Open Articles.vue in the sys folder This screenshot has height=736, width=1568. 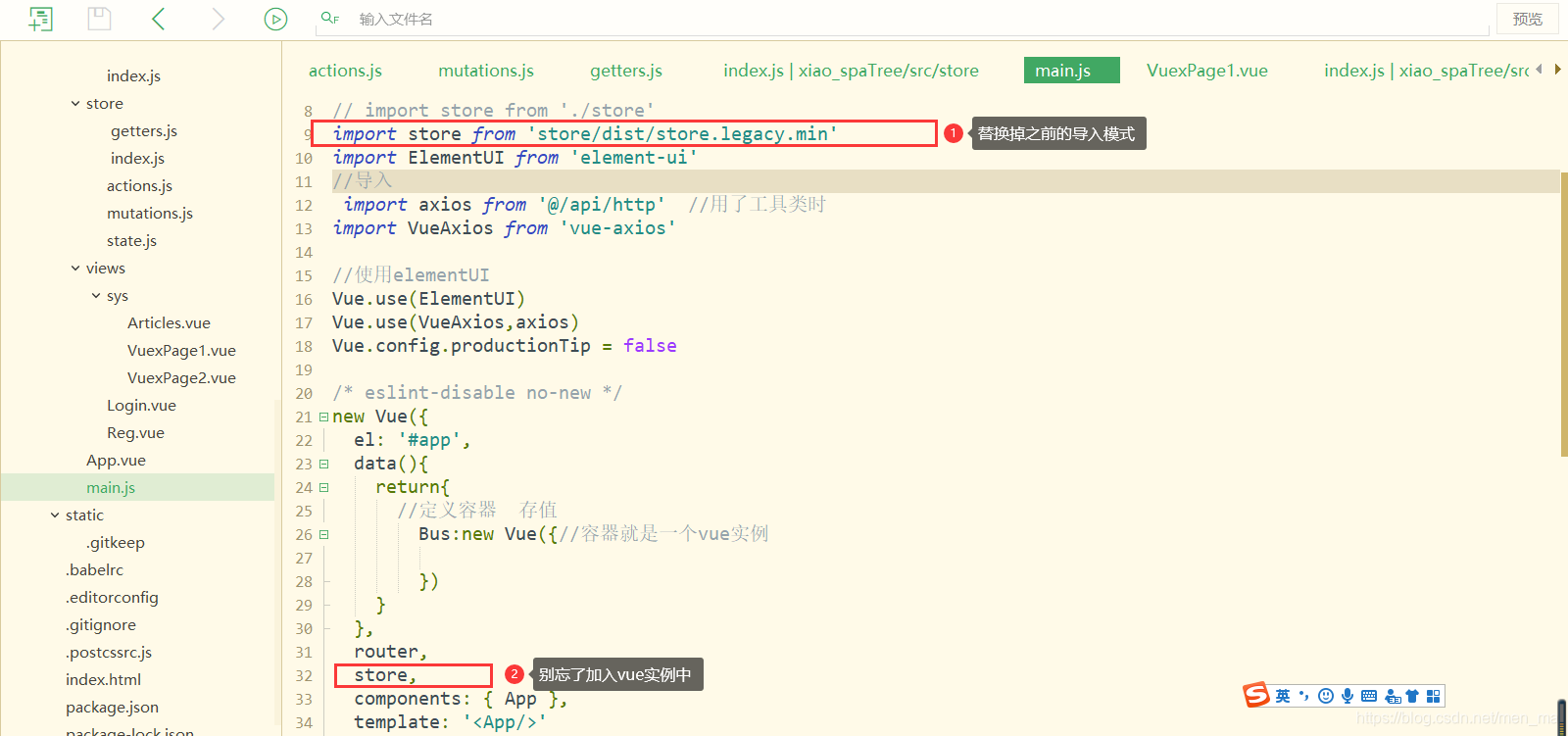click(169, 322)
